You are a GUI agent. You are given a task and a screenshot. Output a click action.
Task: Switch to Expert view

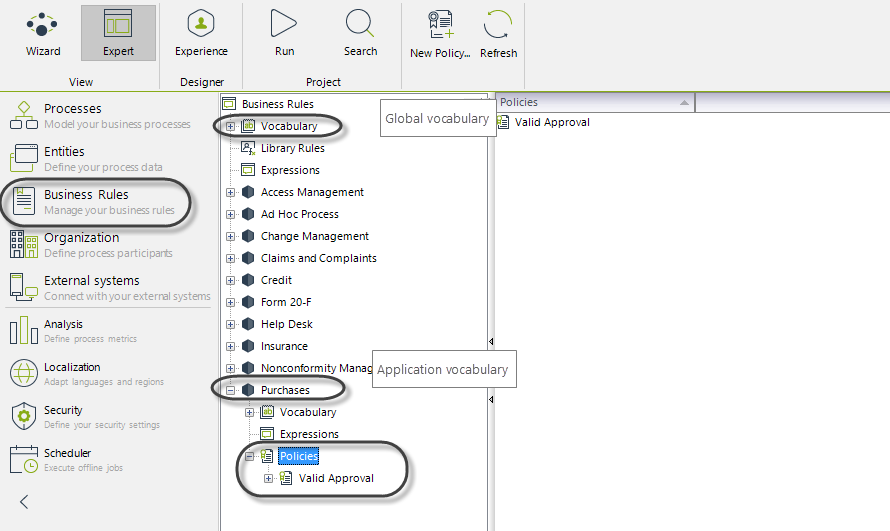118,33
